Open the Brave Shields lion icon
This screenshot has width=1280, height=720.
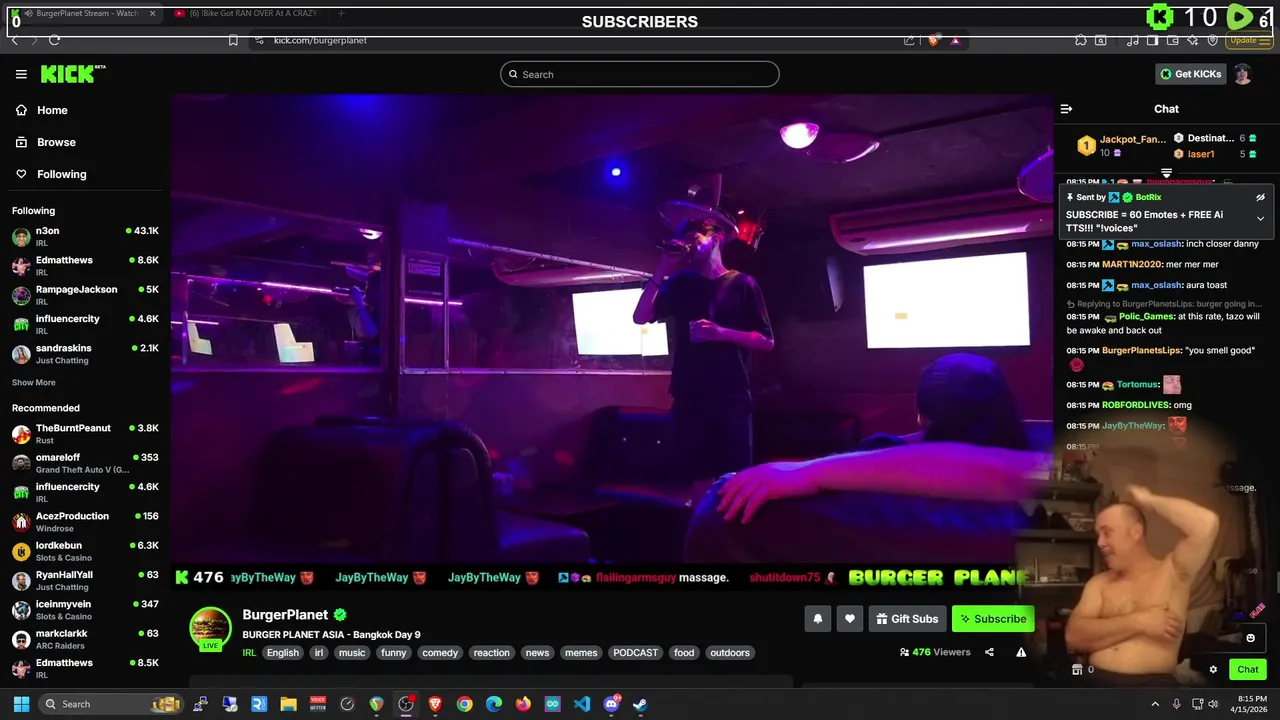[x=933, y=40]
